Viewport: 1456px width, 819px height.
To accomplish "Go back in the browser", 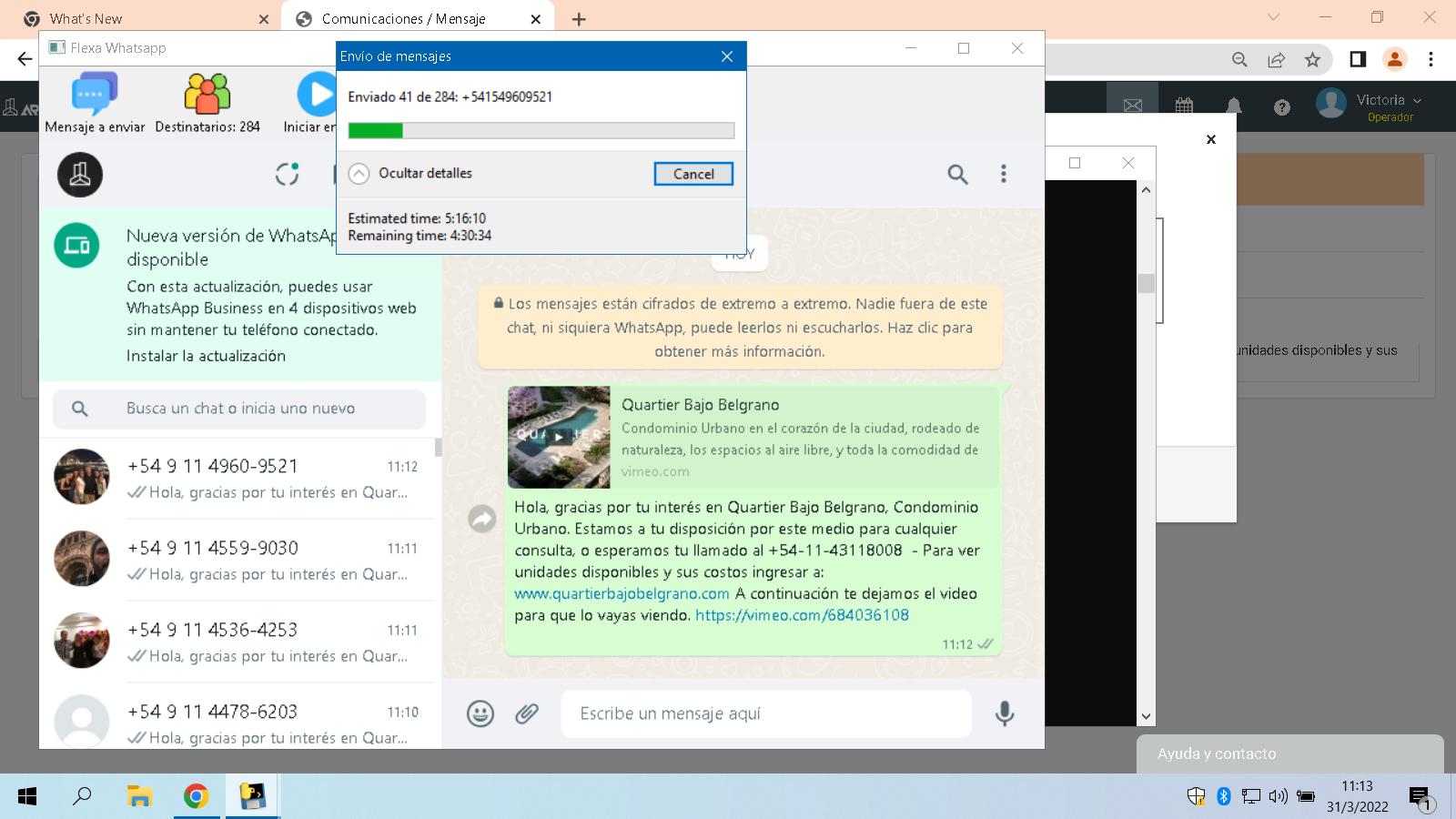I will tap(25, 59).
